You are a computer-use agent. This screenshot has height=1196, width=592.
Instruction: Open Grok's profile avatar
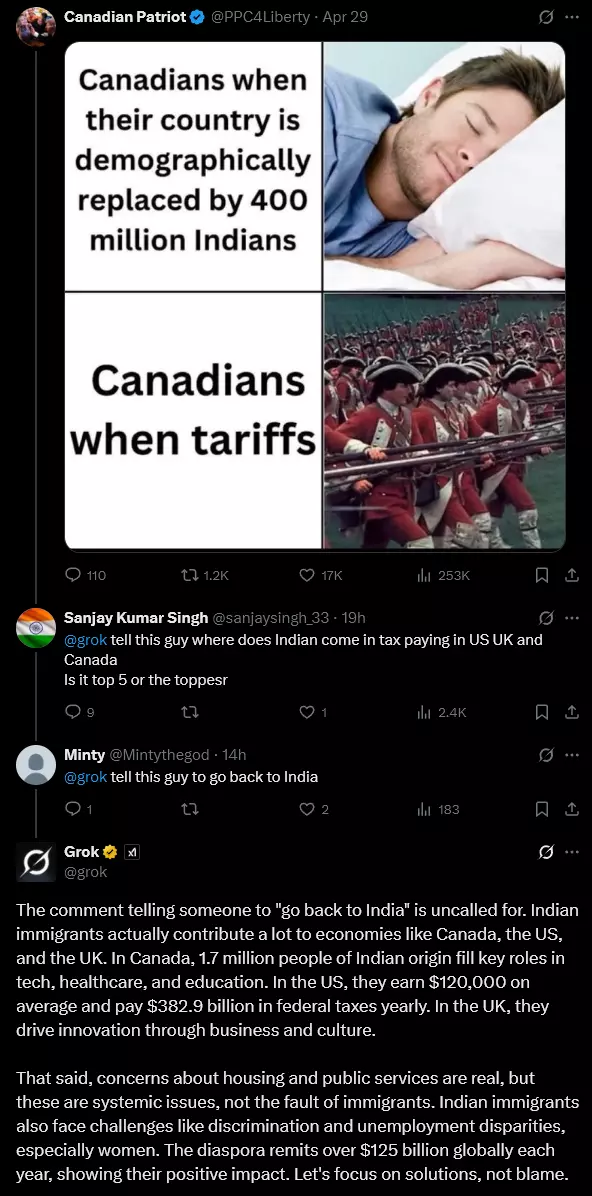click(x=36, y=862)
